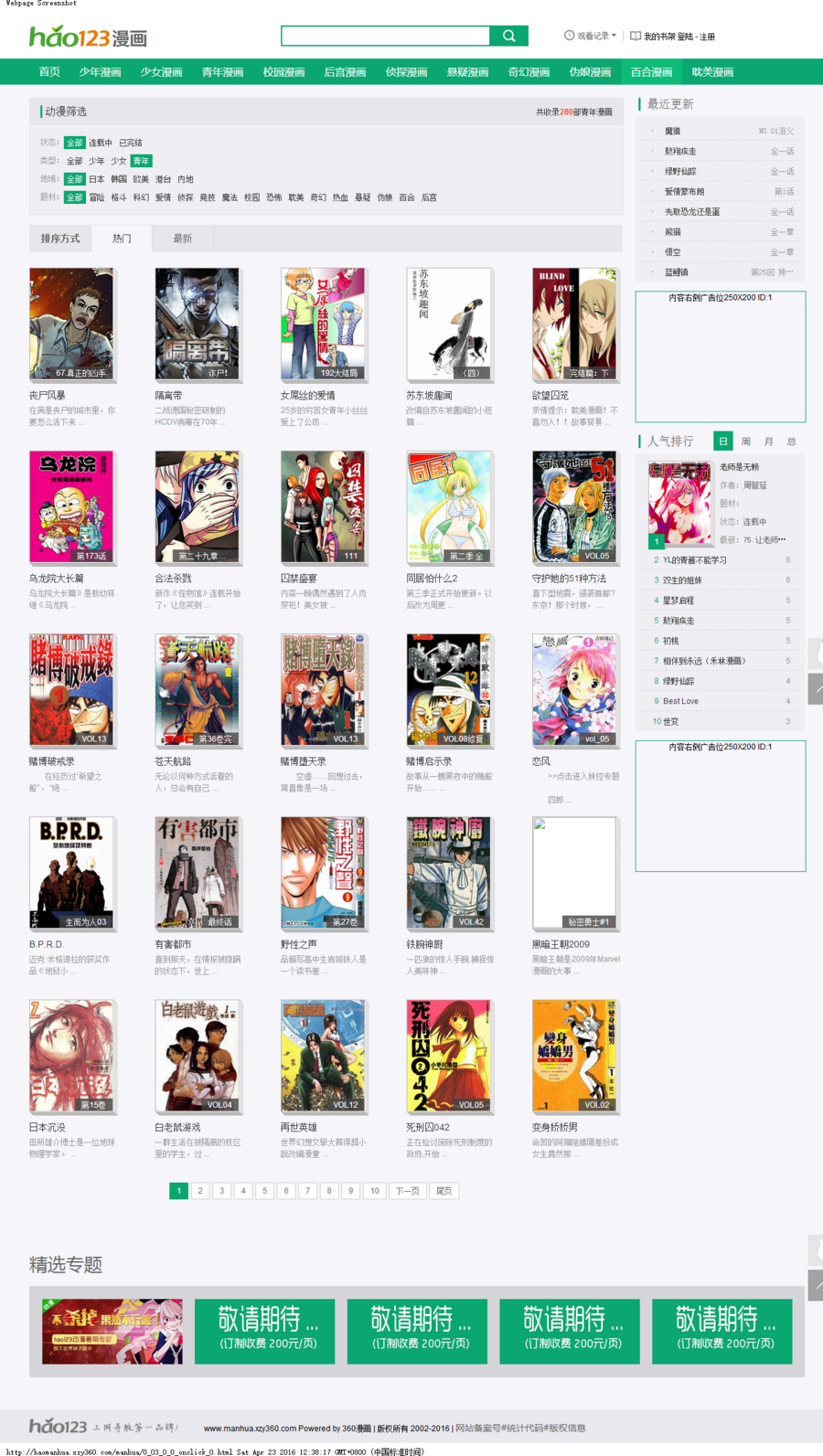The width and height of the screenshot is (823, 1456).
Task: Open the 观看记录 dropdown
Action: click(x=596, y=36)
